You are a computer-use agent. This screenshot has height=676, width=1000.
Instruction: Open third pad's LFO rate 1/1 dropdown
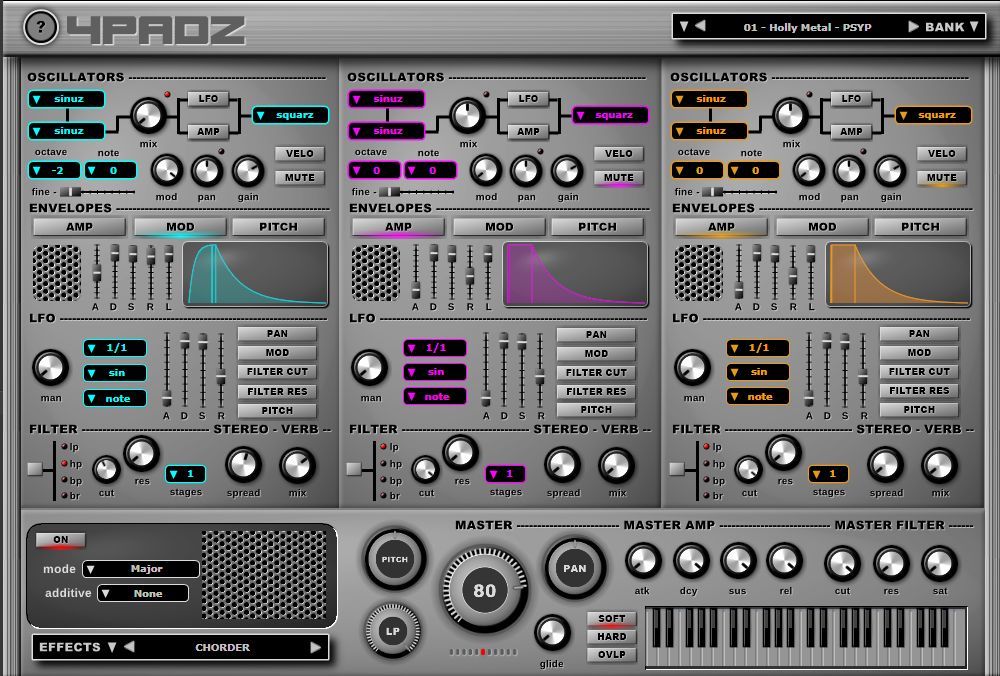[758, 348]
